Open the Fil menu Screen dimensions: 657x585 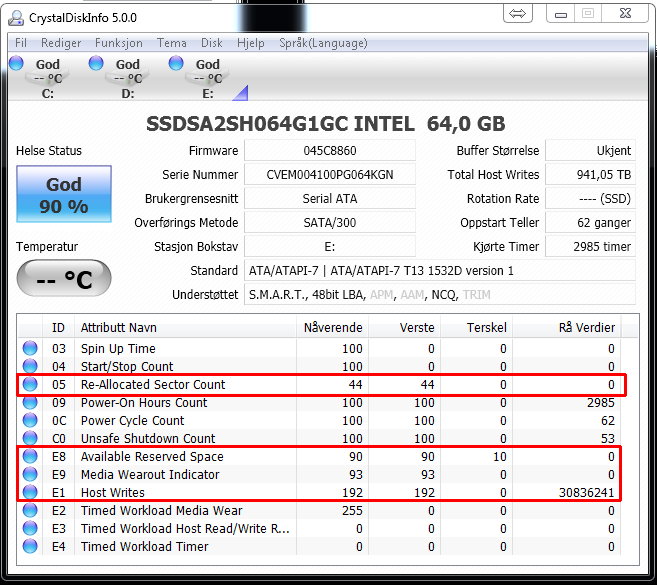21,43
